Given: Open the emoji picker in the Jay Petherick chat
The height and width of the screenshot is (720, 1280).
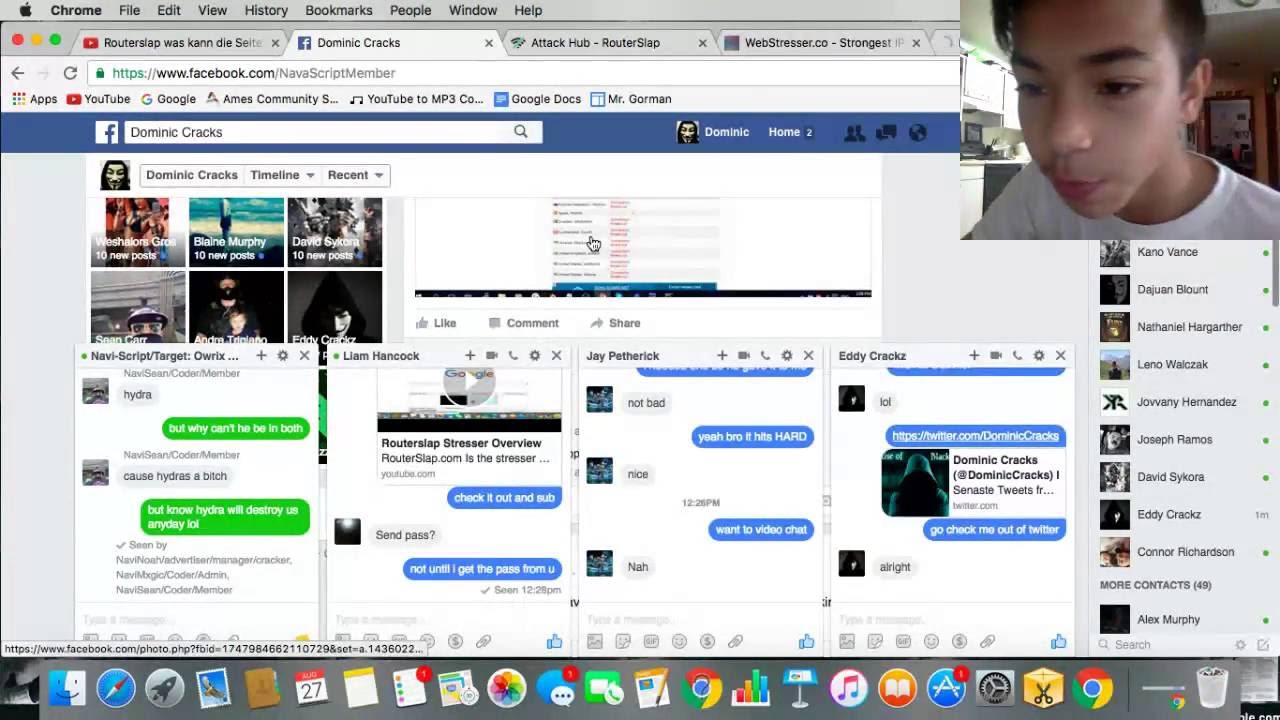Looking at the screenshot, I should tap(679, 641).
